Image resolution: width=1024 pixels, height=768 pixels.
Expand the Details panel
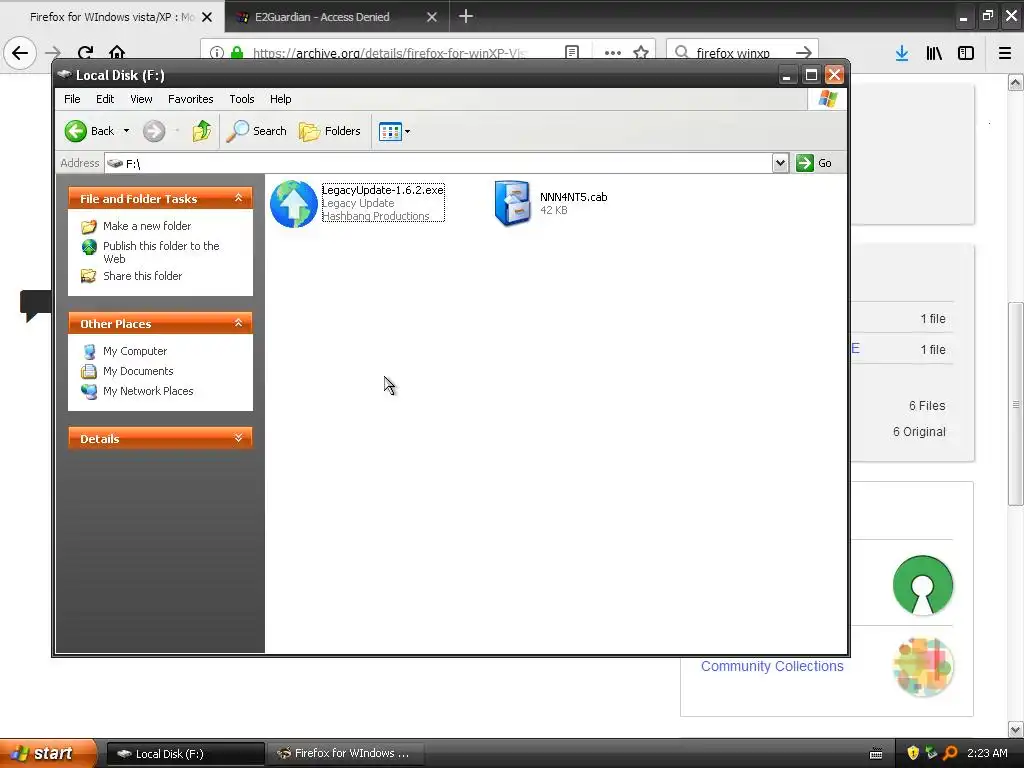(x=238, y=438)
